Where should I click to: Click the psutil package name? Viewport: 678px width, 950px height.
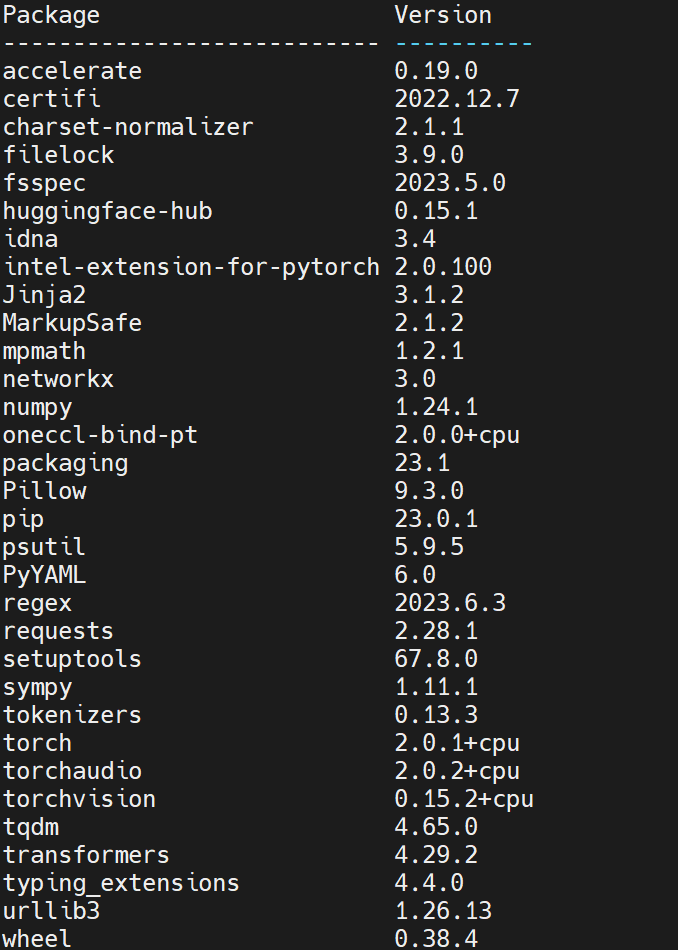tap(44, 546)
